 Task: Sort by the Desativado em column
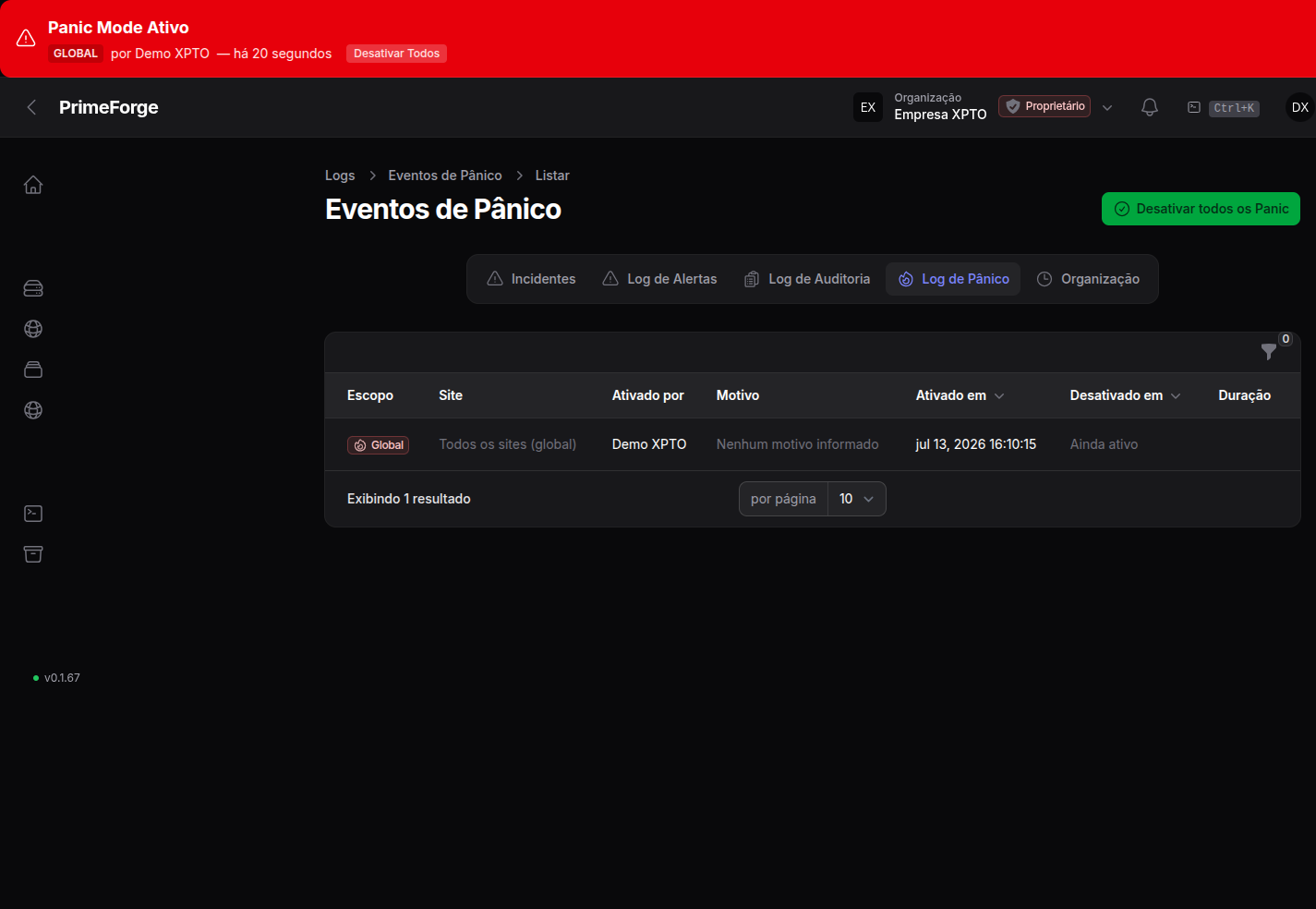coord(1125,395)
